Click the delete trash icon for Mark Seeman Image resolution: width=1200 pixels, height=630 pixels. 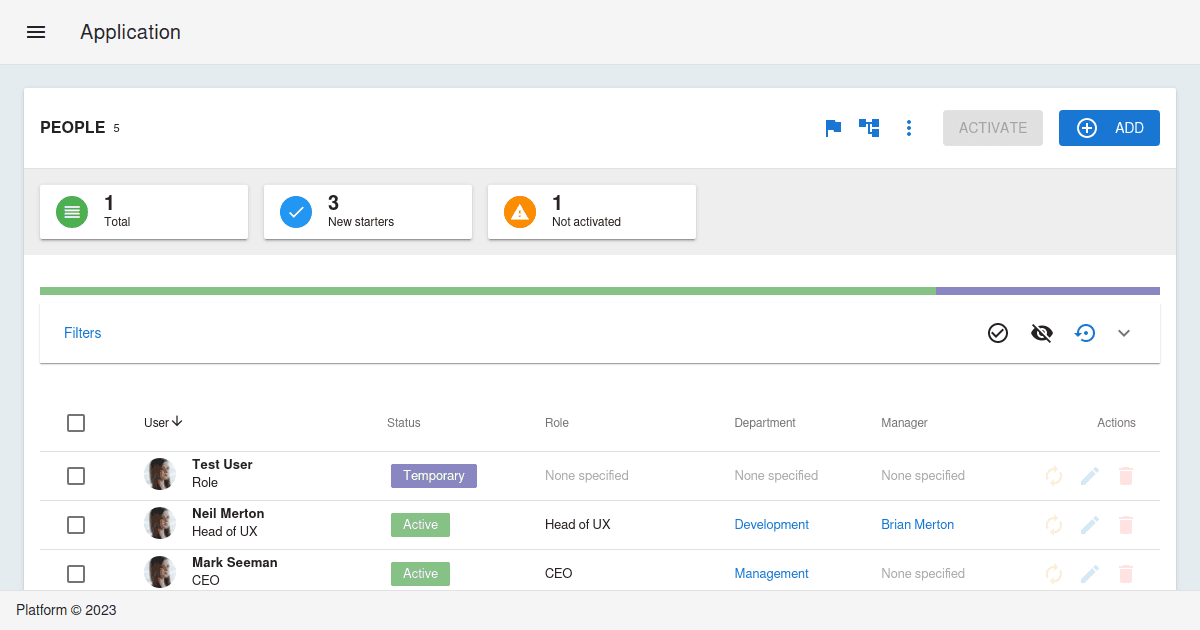click(x=1126, y=573)
